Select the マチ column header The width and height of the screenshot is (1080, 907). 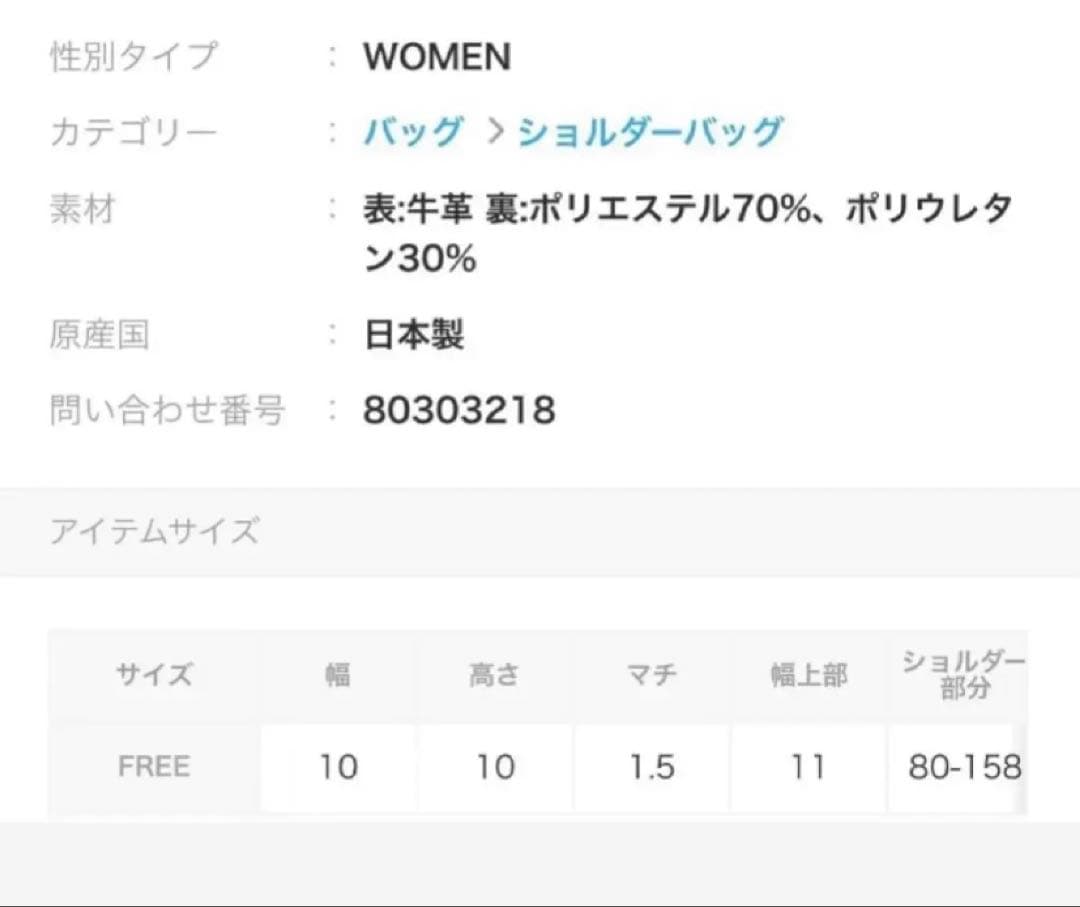click(x=651, y=675)
